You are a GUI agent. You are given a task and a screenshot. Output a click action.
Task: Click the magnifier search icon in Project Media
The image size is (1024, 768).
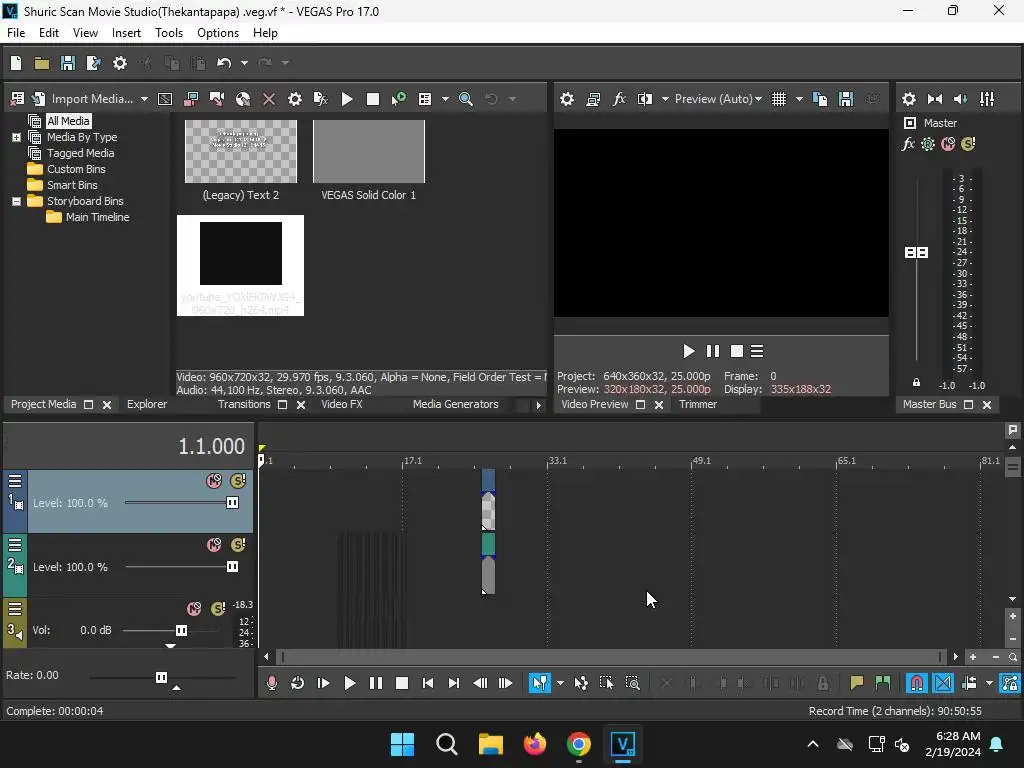click(466, 99)
